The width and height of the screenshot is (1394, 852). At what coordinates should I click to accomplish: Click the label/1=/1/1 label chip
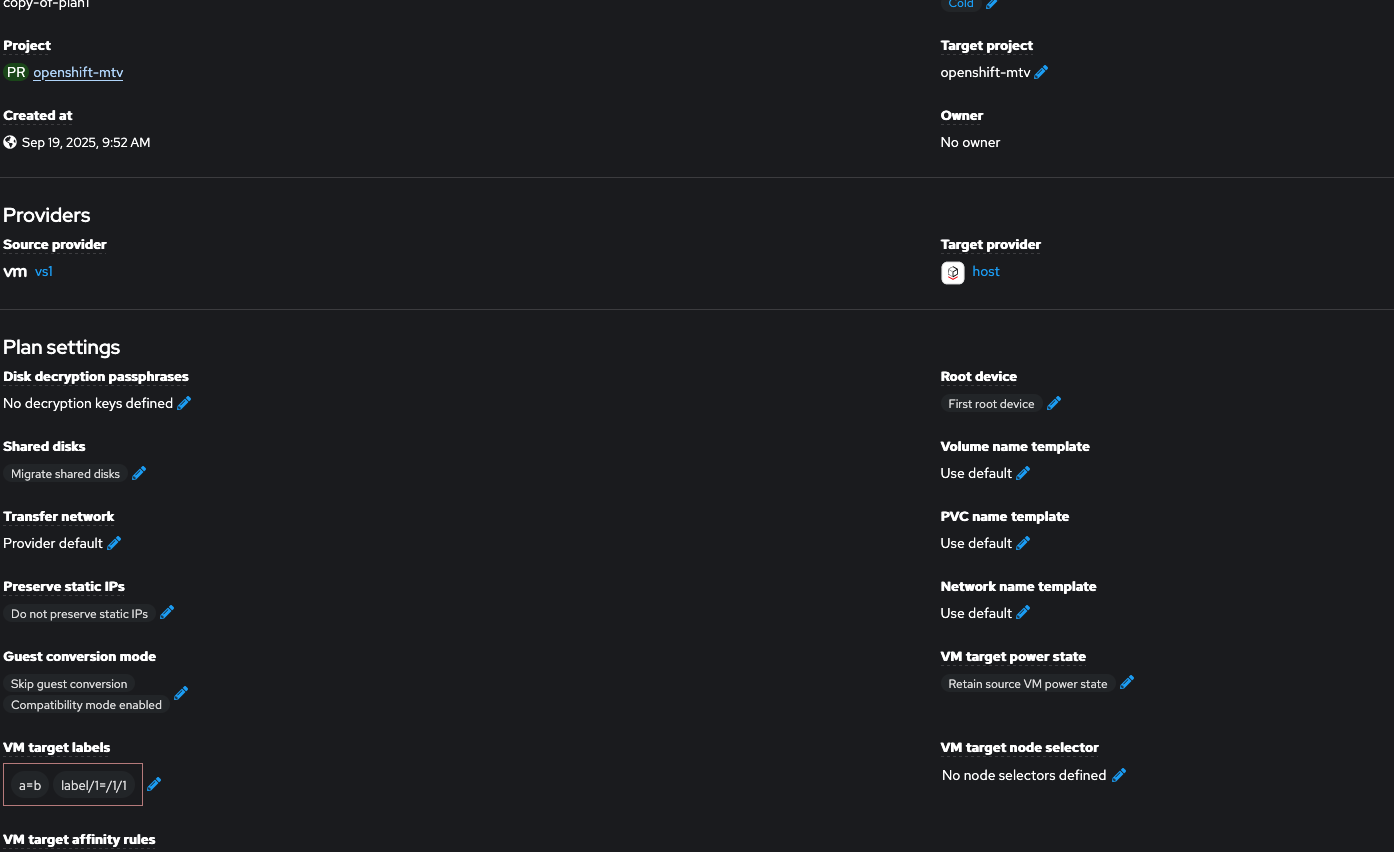(94, 785)
